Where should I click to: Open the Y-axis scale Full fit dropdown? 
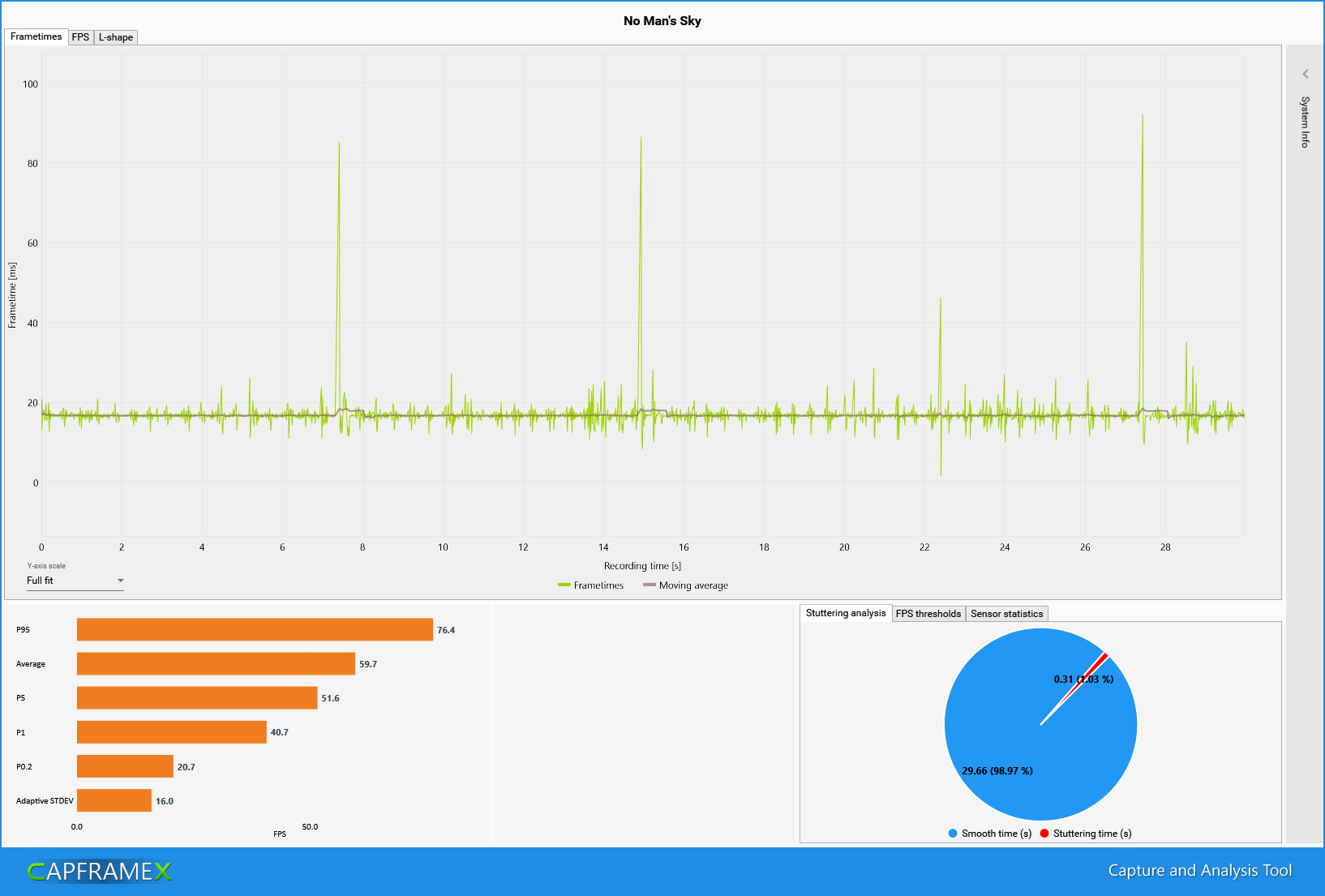coord(75,581)
